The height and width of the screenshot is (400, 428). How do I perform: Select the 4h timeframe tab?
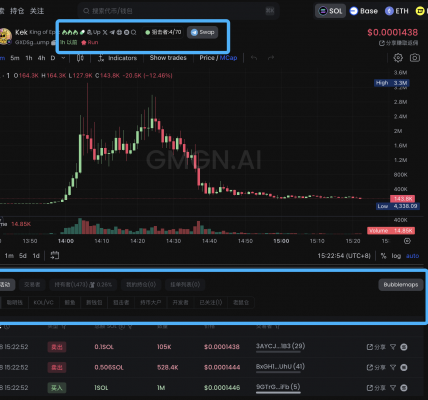pyautogui.click(x=41, y=58)
